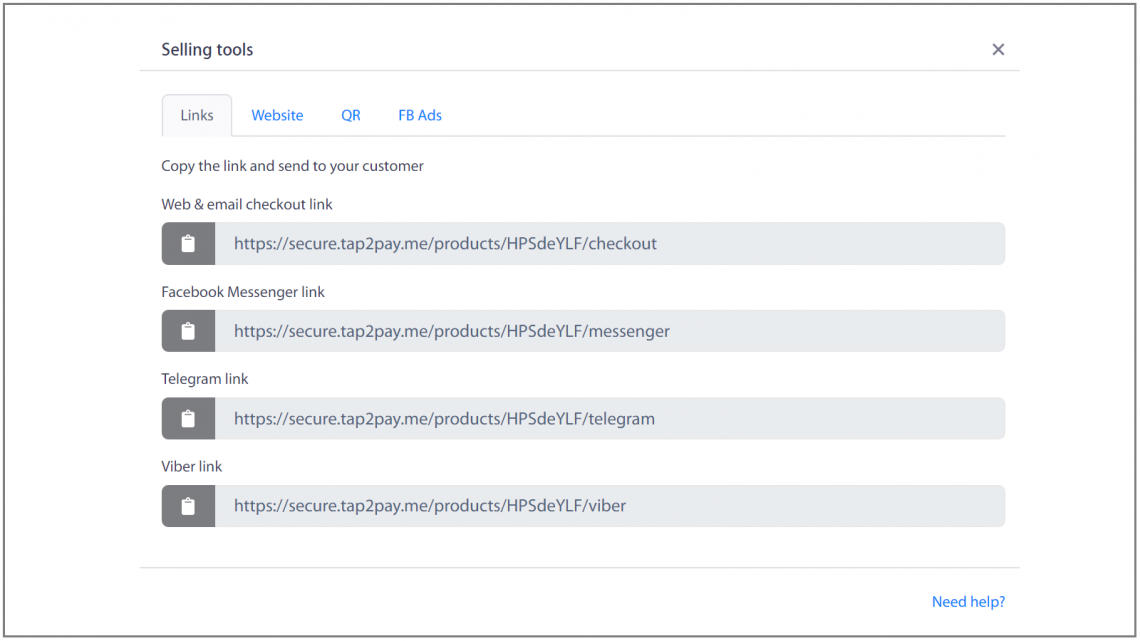Open the QR tab
Screen dimensions: 1140x641
(350, 115)
